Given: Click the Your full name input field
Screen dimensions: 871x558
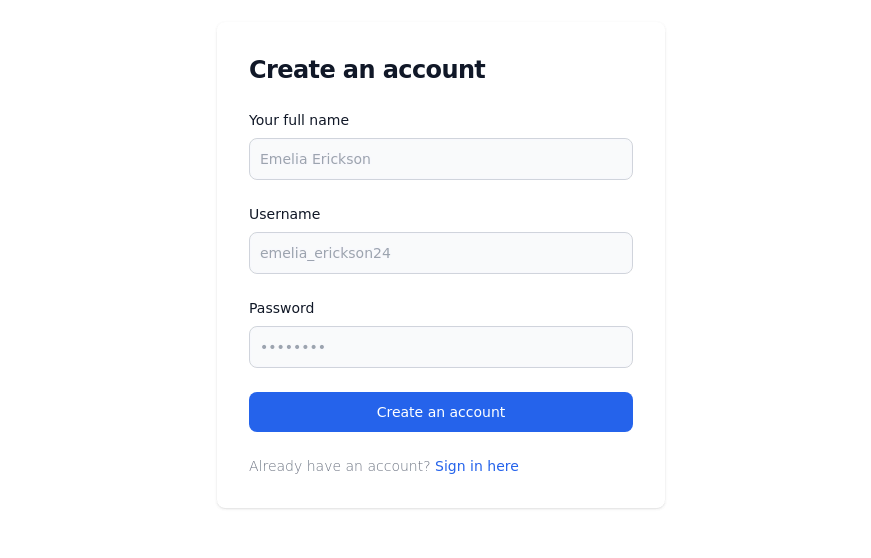Looking at the screenshot, I should (440, 159).
